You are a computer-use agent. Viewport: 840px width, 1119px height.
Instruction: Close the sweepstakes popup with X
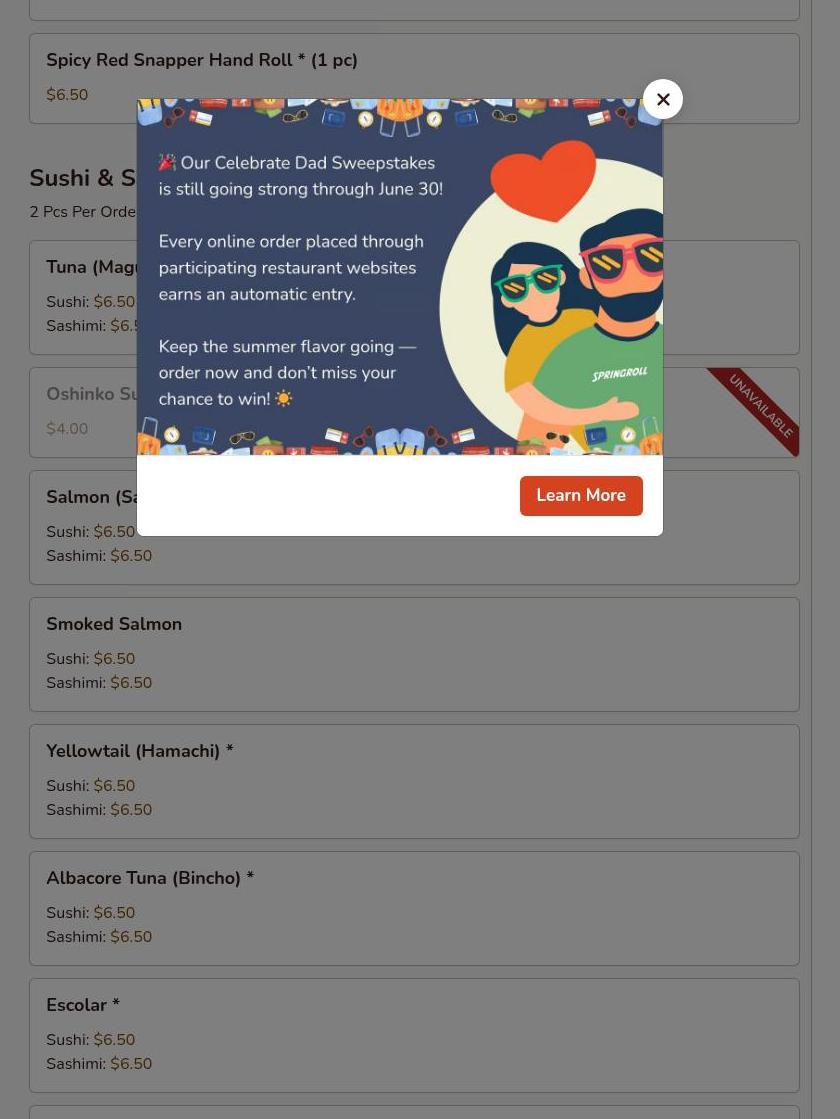point(662,99)
